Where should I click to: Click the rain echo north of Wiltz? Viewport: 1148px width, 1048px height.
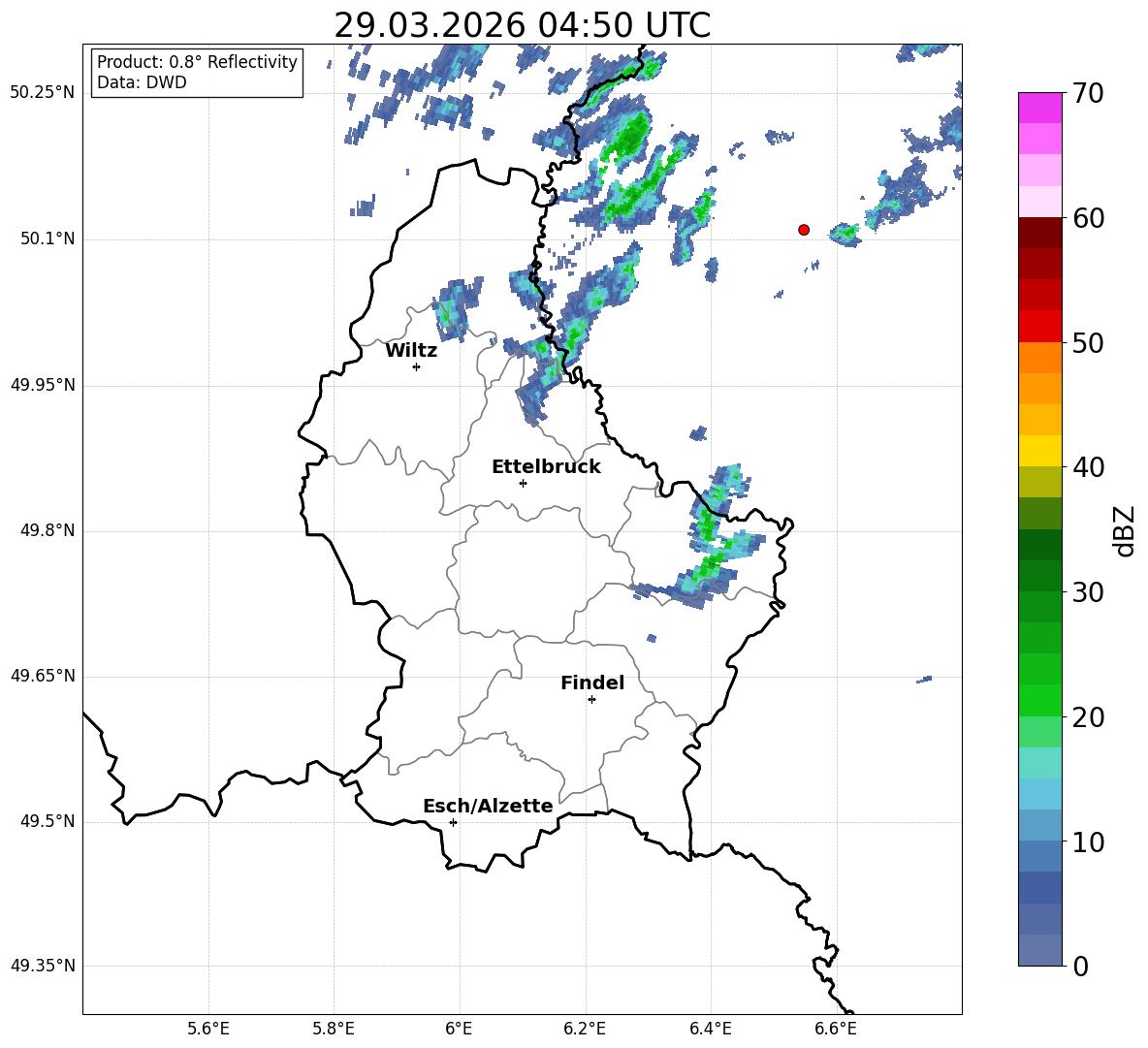point(456,308)
